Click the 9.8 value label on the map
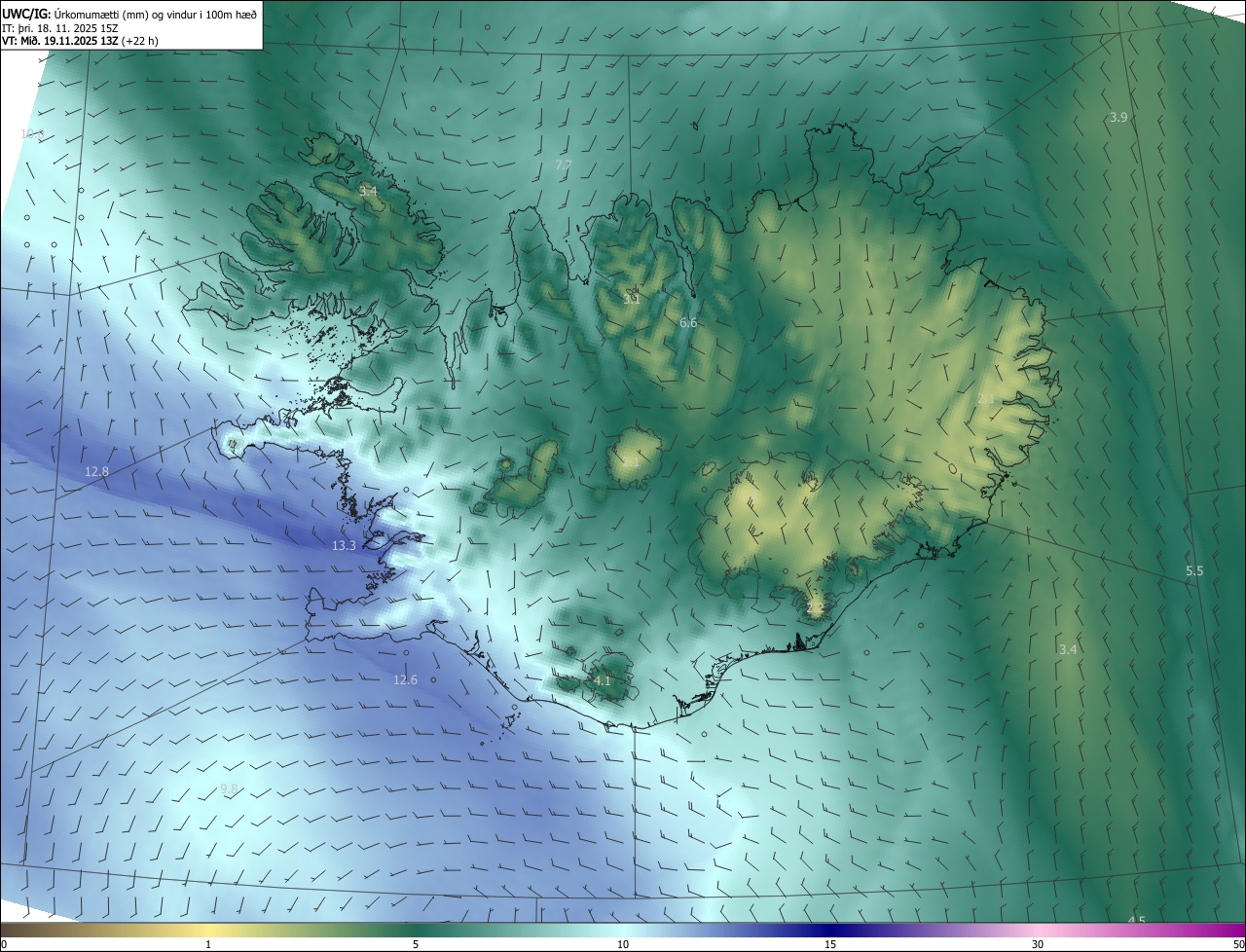Screen dimensions: 1246x952 point(229,788)
